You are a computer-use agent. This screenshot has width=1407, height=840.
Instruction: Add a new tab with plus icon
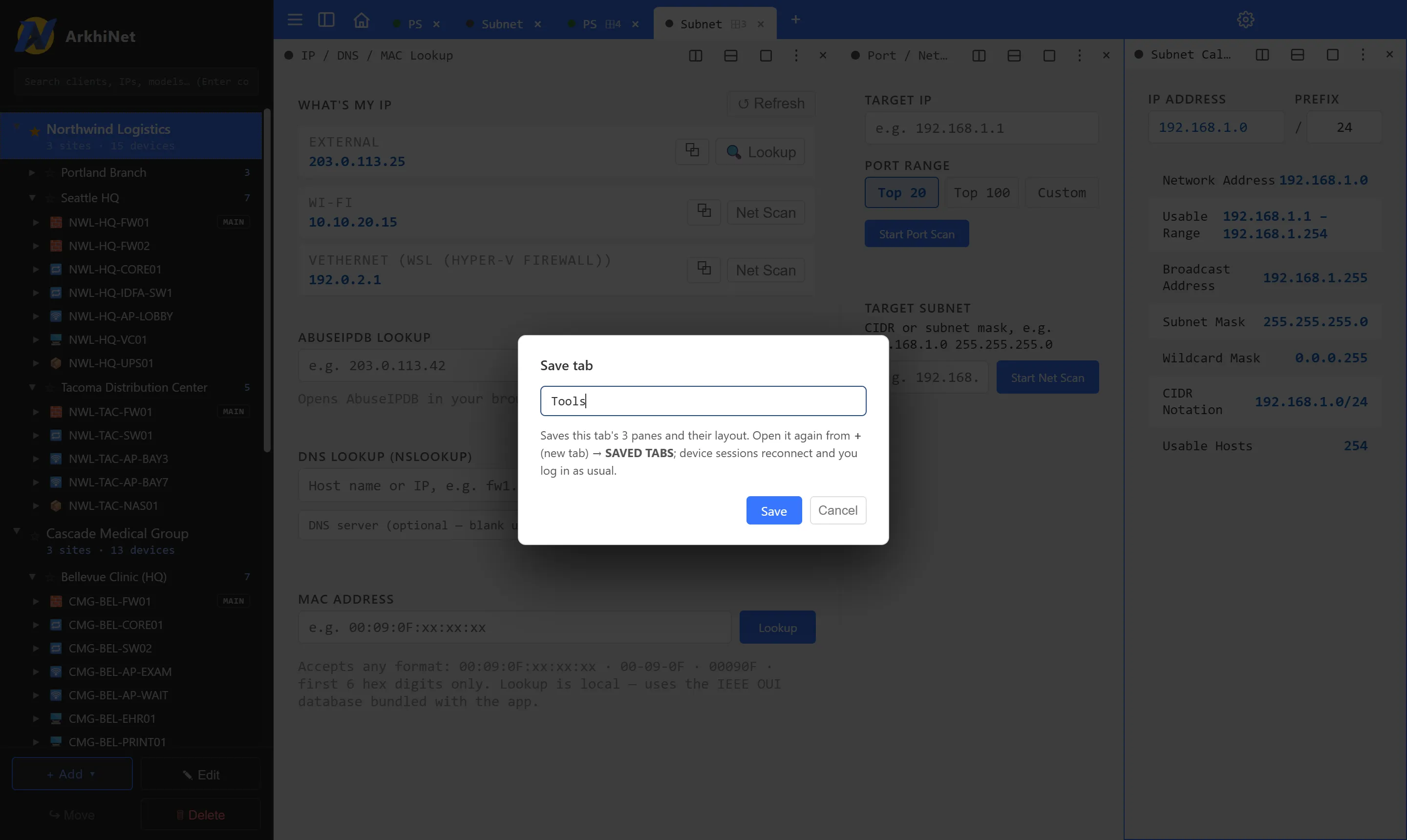click(795, 20)
